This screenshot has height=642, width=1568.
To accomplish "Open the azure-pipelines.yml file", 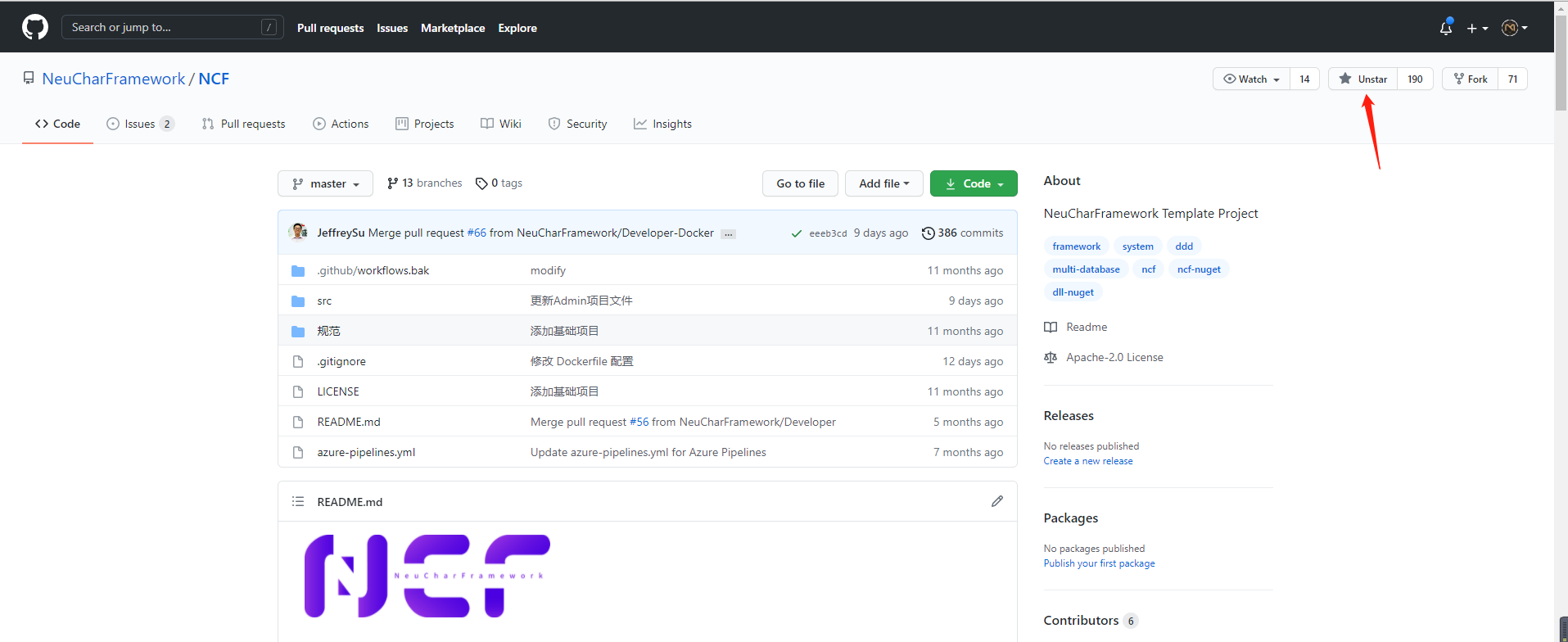I will (366, 452).
